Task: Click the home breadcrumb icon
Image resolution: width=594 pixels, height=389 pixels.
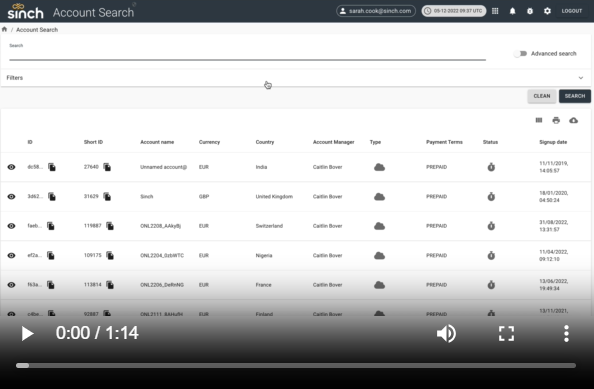Action: click(x=5, y=30)
